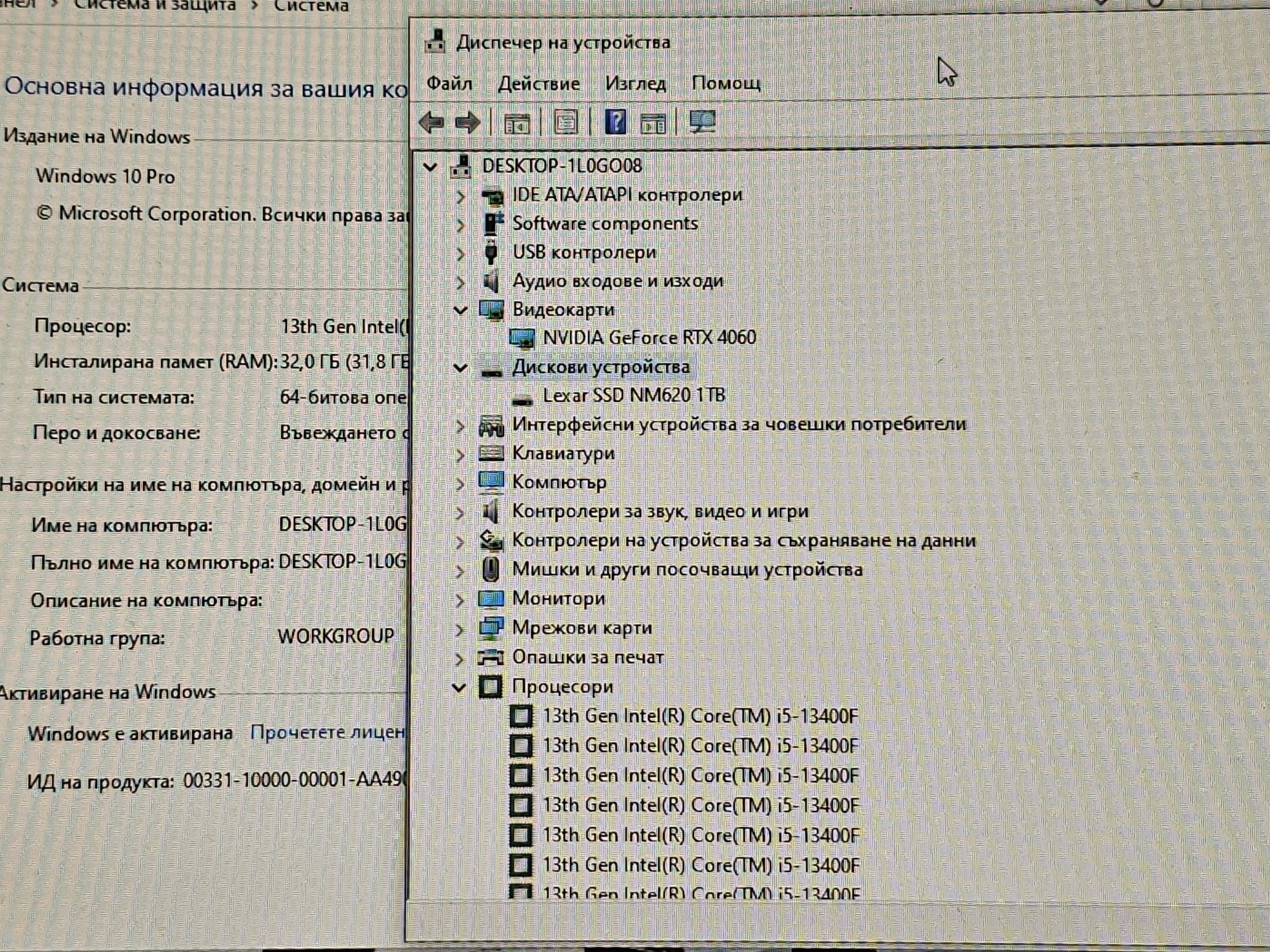The image size is (1270, 952).
Task: Select the Компютър tree item
Action: pyautogui.click(x=559, y=482)
